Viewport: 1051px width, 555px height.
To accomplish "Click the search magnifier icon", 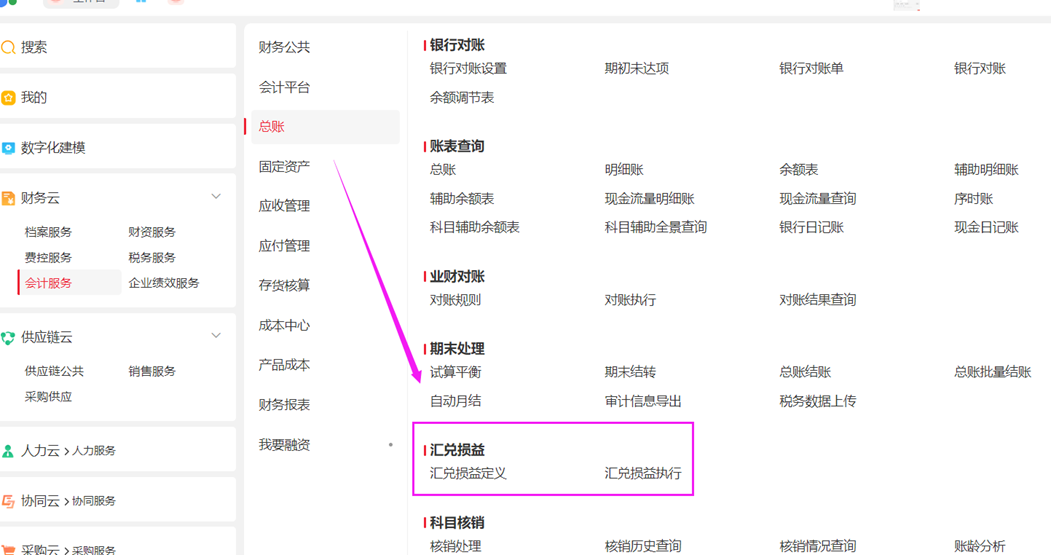I will click(8, 48).
